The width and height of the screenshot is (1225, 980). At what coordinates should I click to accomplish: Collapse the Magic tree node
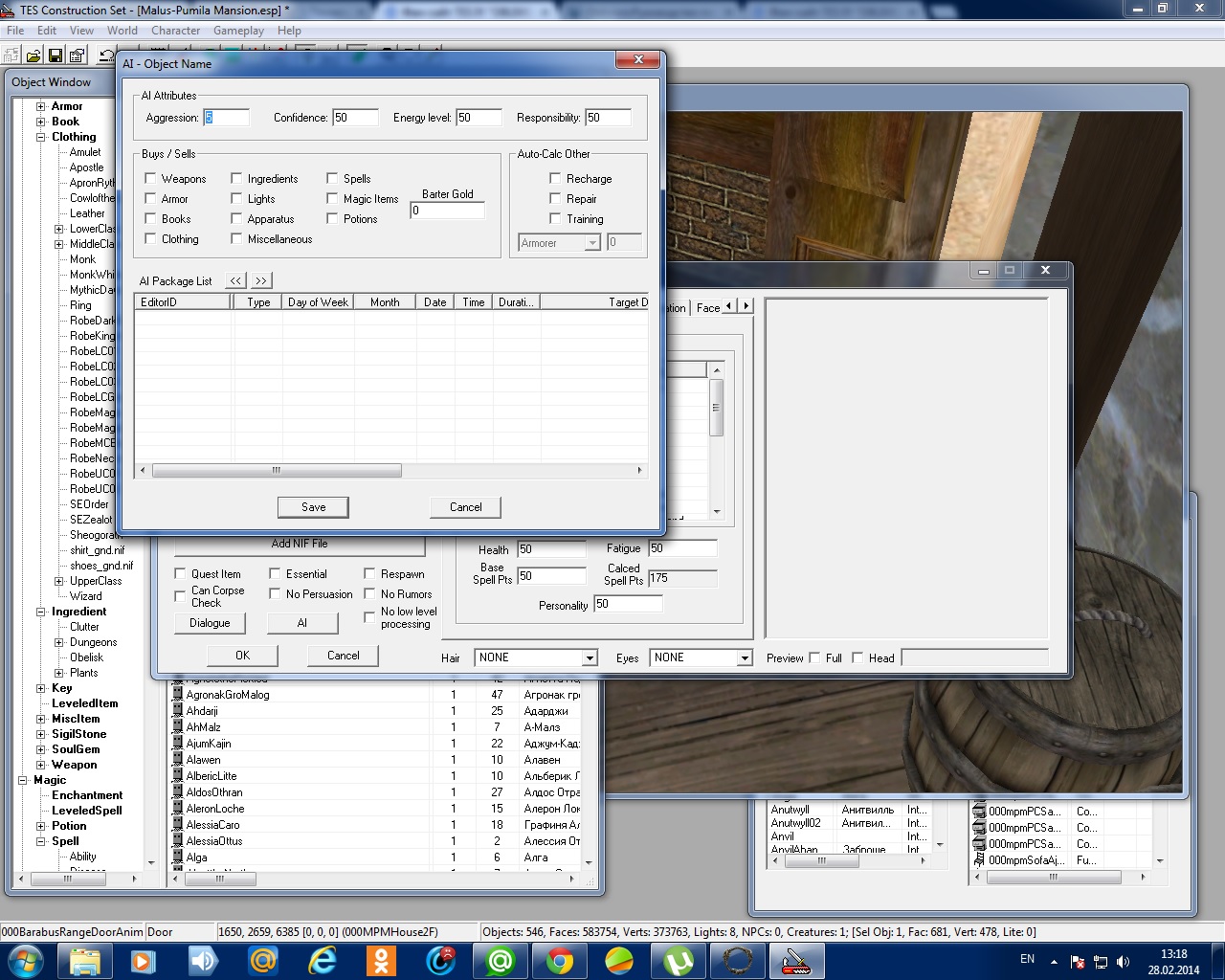point(23,780)
